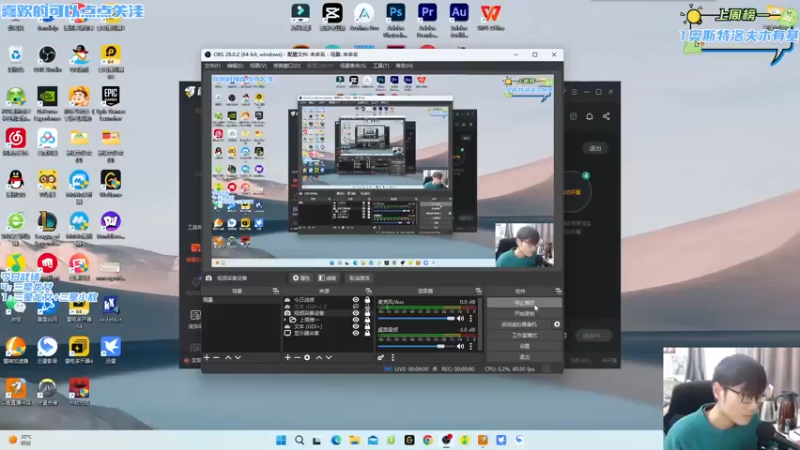Open the Epic Games Launcher desktop icon
This screenshot has height=450, width=800.
point(111,103)
